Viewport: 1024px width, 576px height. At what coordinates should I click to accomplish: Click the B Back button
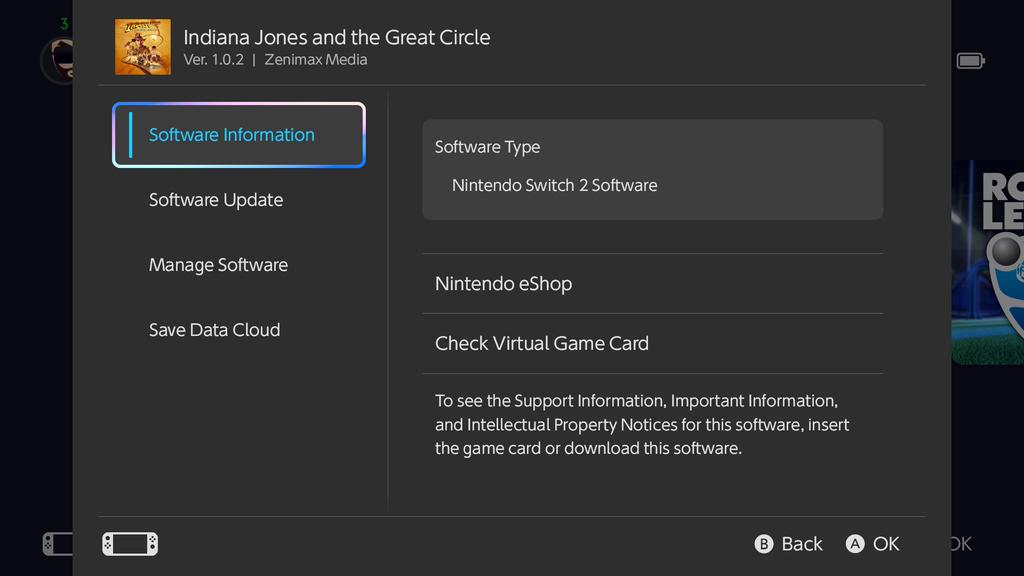788,544
